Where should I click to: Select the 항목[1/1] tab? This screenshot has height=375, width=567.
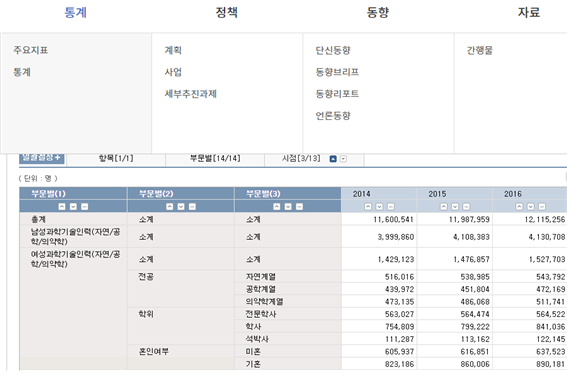point(116,159)
